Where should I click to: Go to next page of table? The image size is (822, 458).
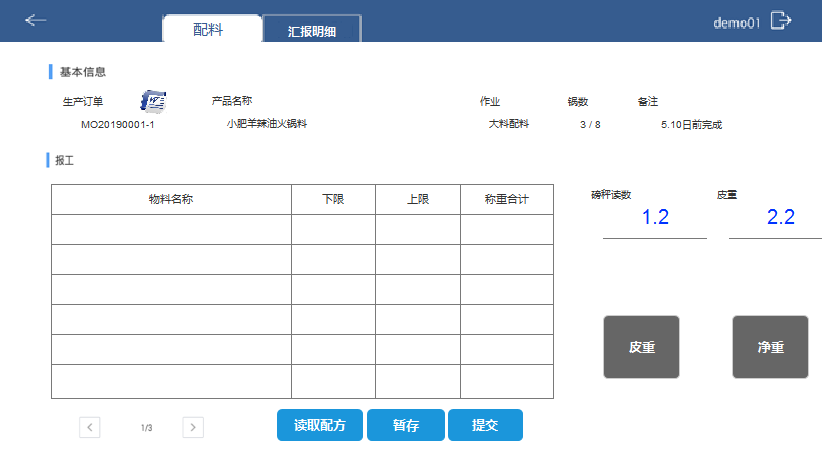tap(193, 428)
